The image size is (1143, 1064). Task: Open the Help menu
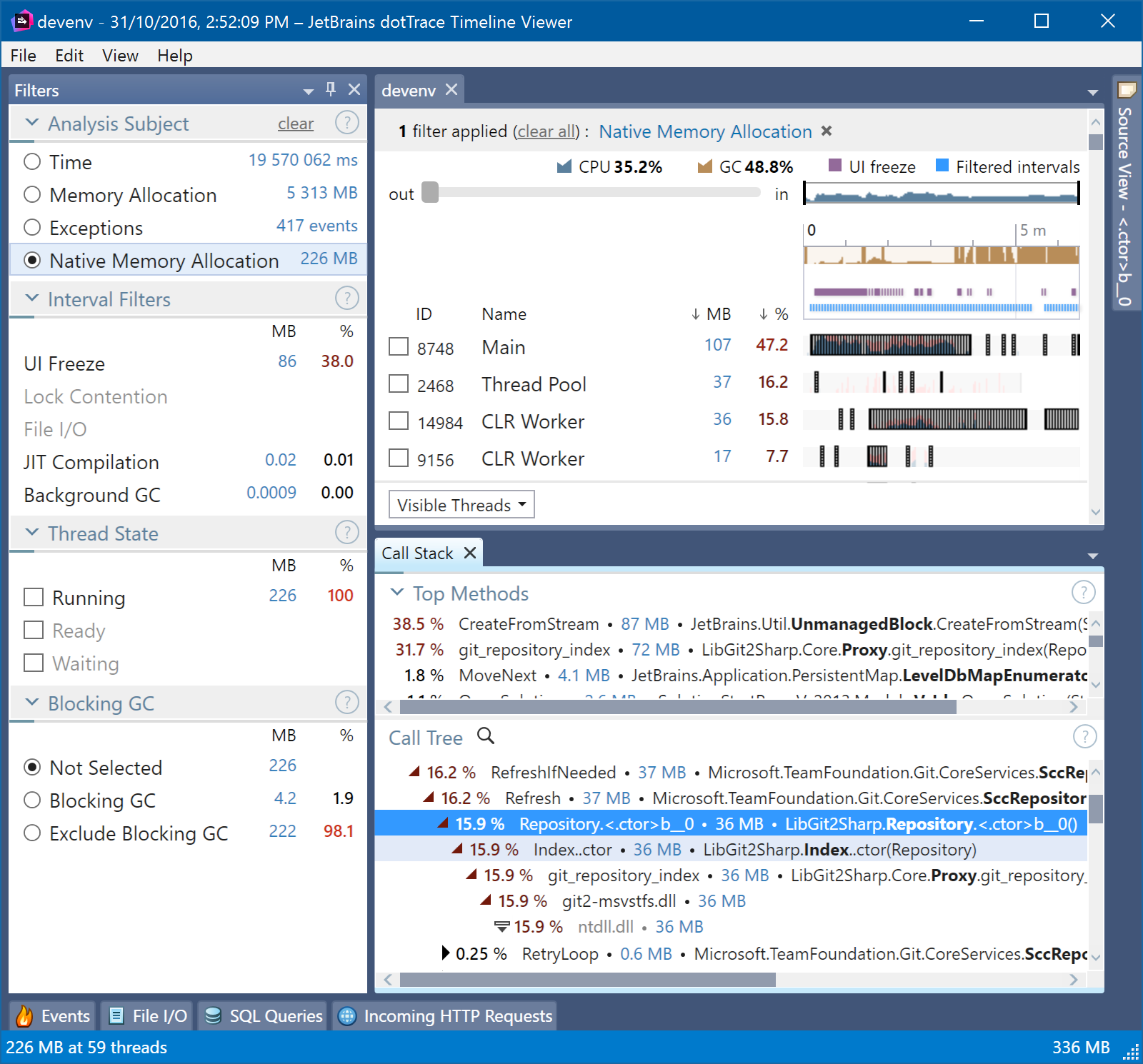click(x=175, y=55)
